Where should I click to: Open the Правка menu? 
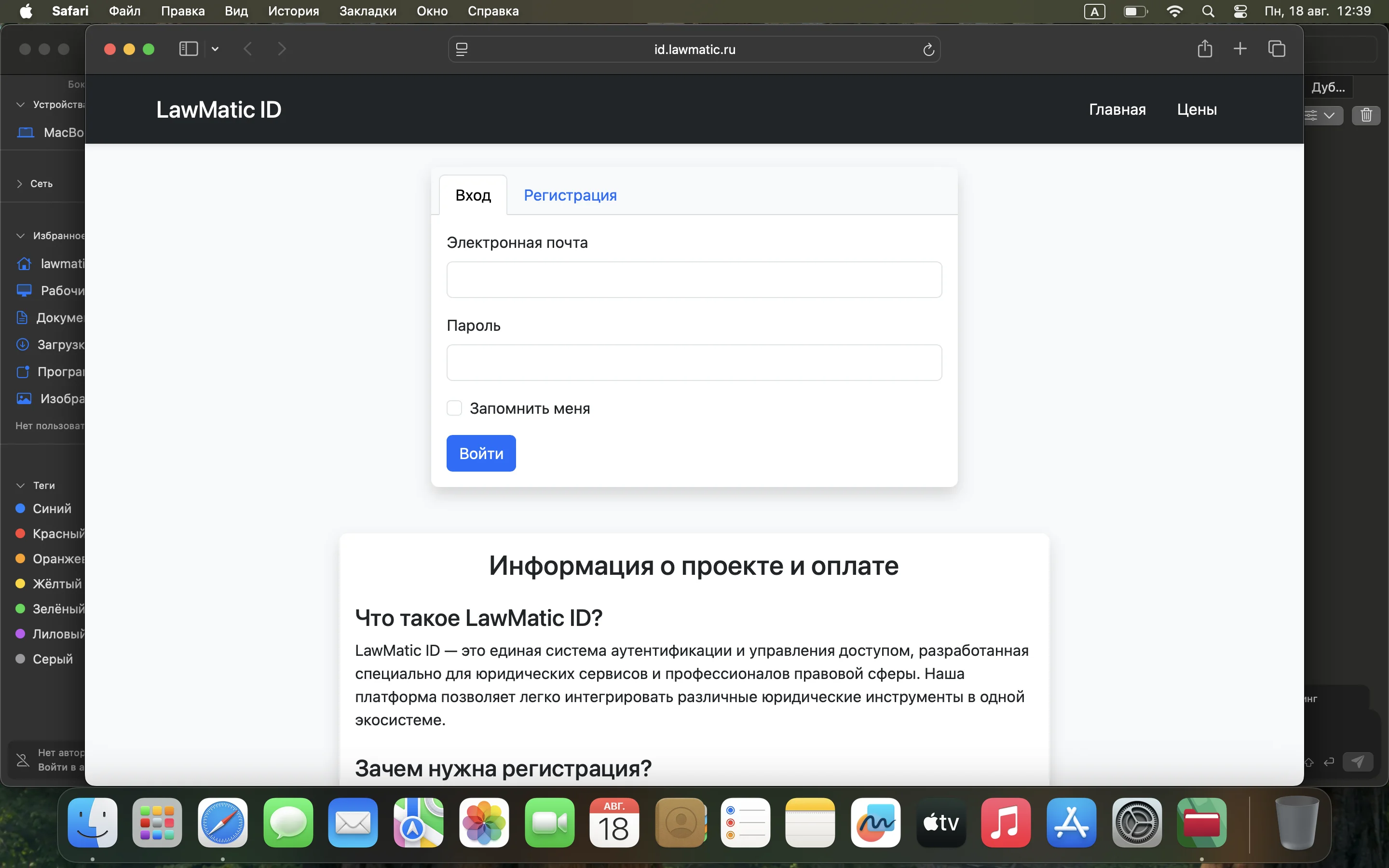tap(182, 11)
